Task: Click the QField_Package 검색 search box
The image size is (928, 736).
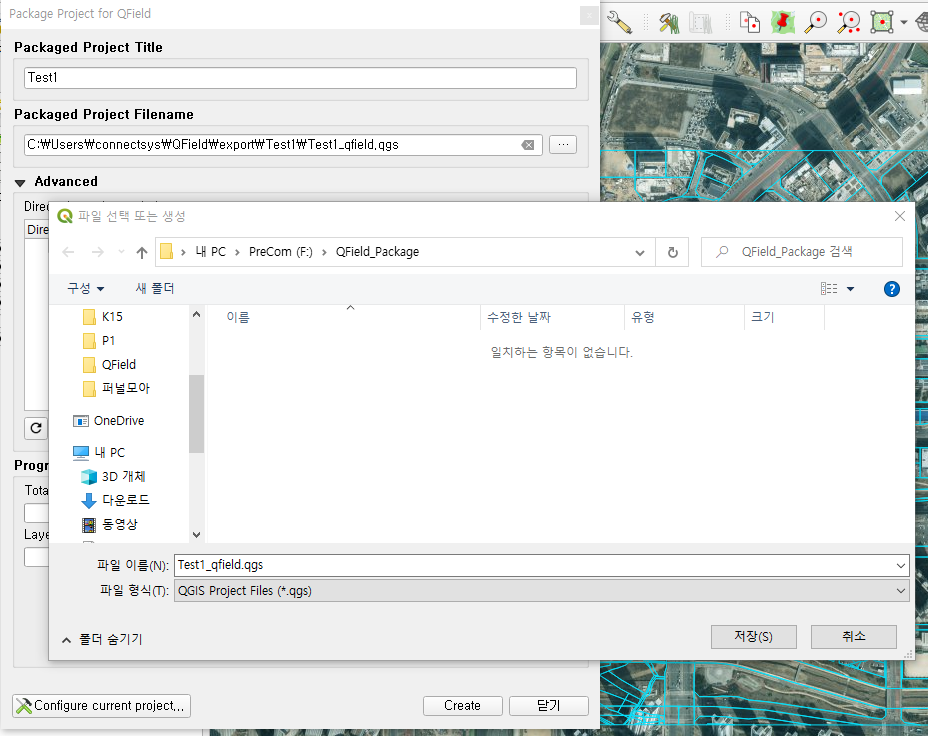Action: [801, 252]
